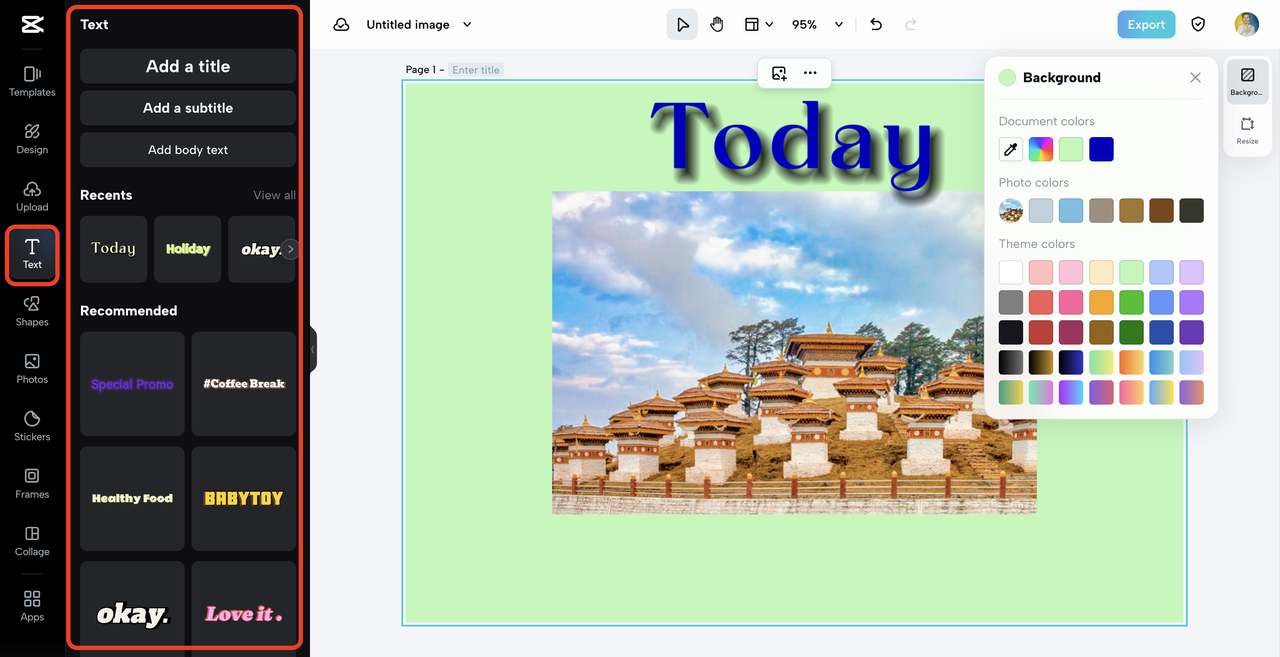This screenshot has height=657, width=1280.
Task: Open the layout view dropdown
Action: [x=759, y=25]
